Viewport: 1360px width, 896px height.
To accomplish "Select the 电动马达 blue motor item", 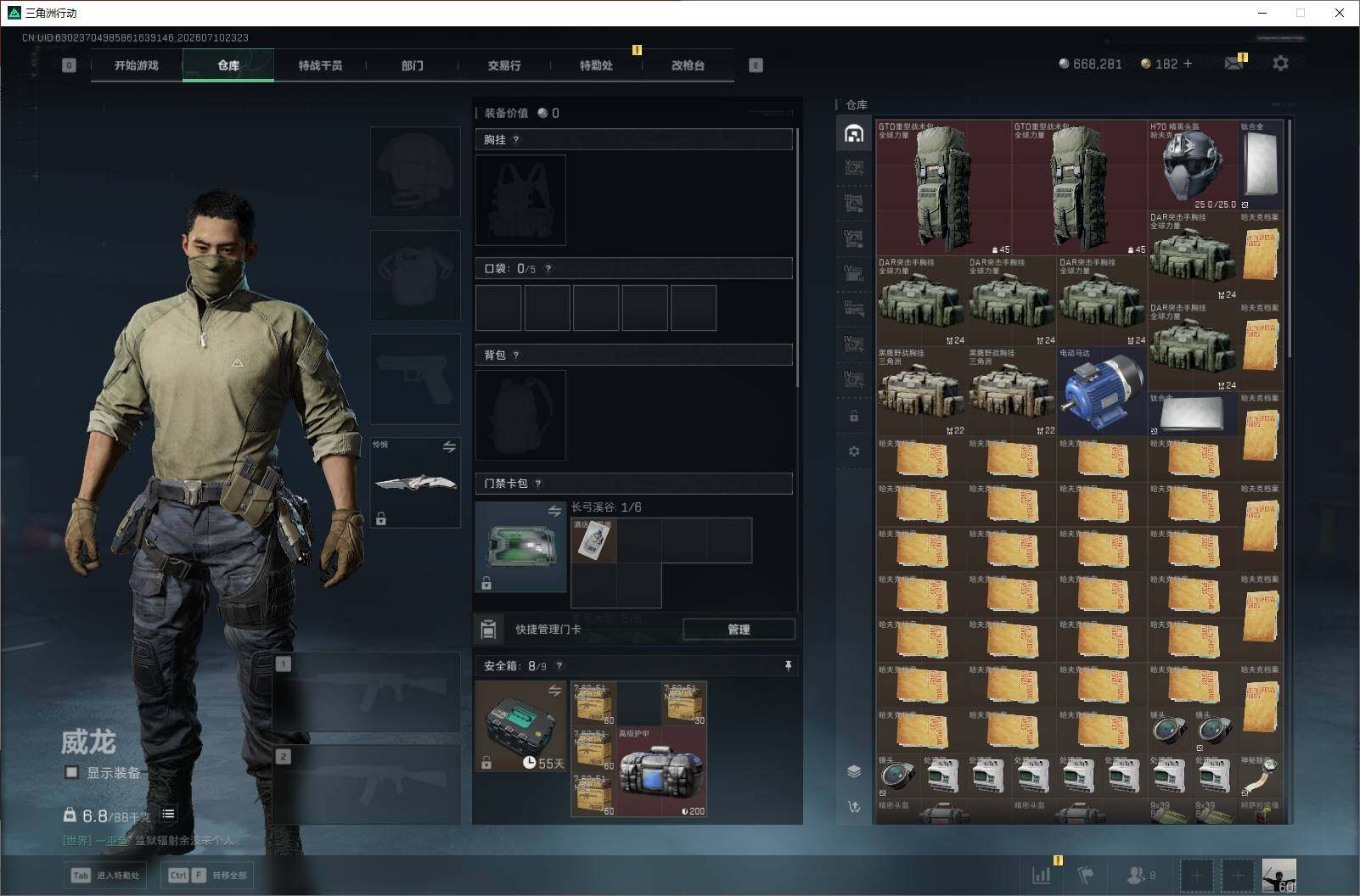I will point(1102,391).
